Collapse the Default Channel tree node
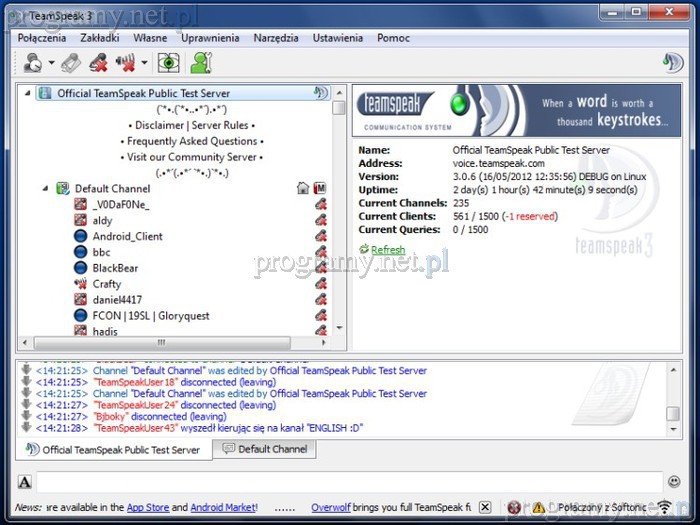This screenshot has height=525, width=700. [x=45, y=188]
